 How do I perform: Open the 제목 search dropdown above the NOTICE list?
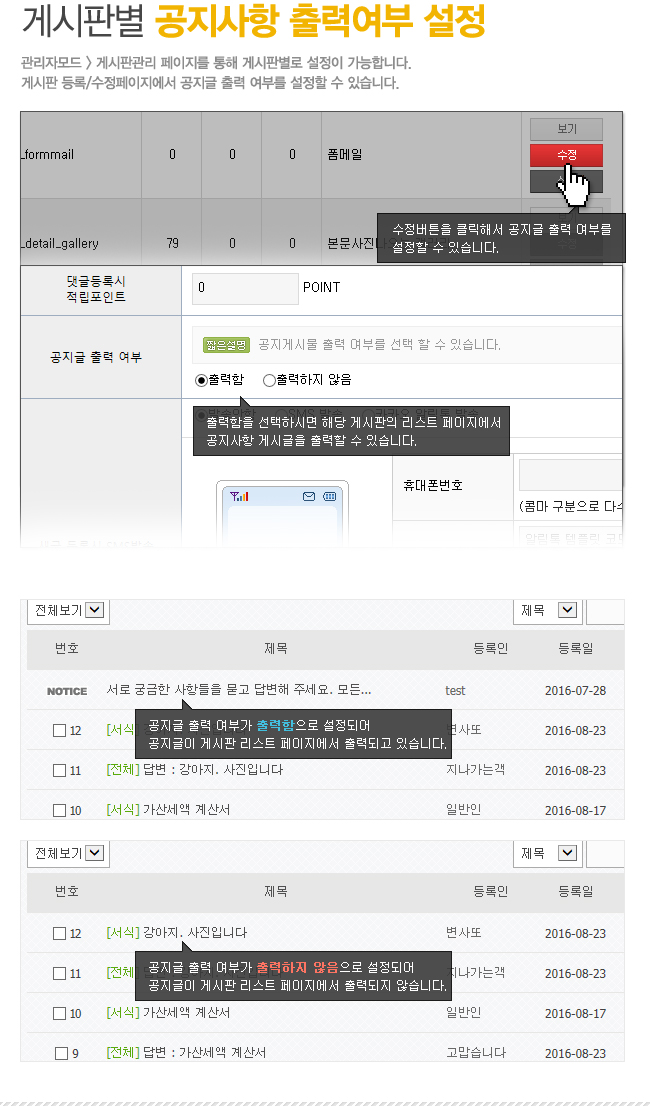pyautogui.click(x=549, y=610)
